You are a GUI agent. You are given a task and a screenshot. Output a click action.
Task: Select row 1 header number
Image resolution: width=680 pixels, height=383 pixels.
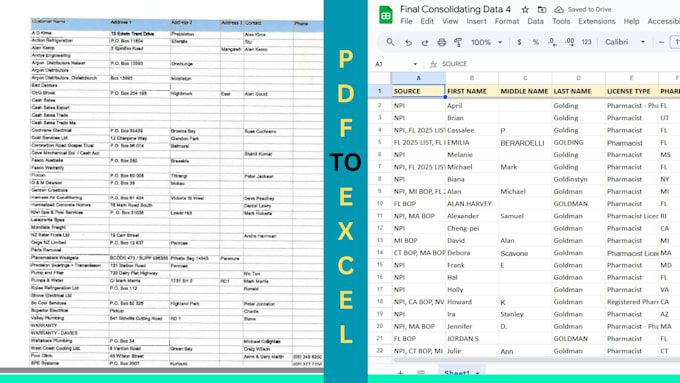(379, 91)
